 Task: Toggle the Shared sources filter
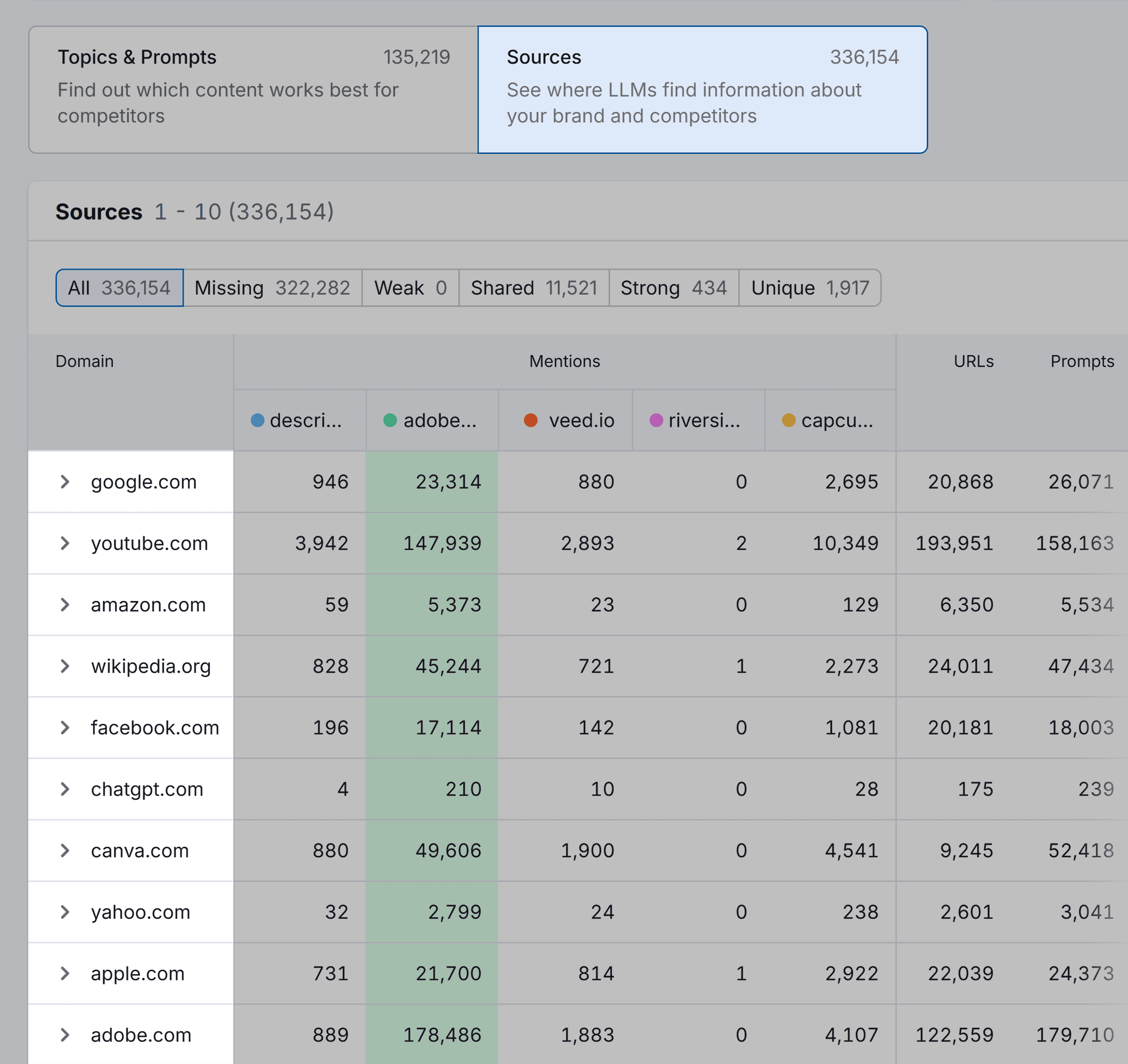pyautogui.click(x=534, y=288)
